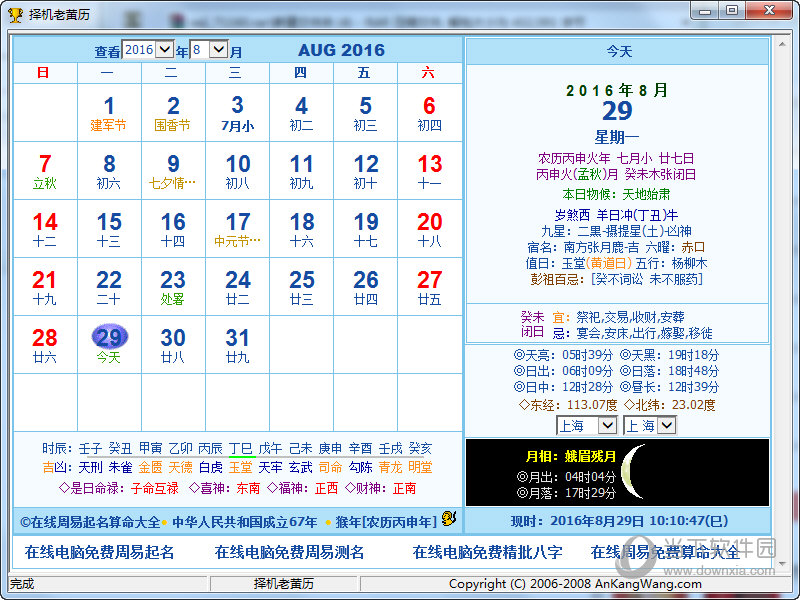Click the monkey zodiac icon
800x600 pixels.
click(449, 519)
